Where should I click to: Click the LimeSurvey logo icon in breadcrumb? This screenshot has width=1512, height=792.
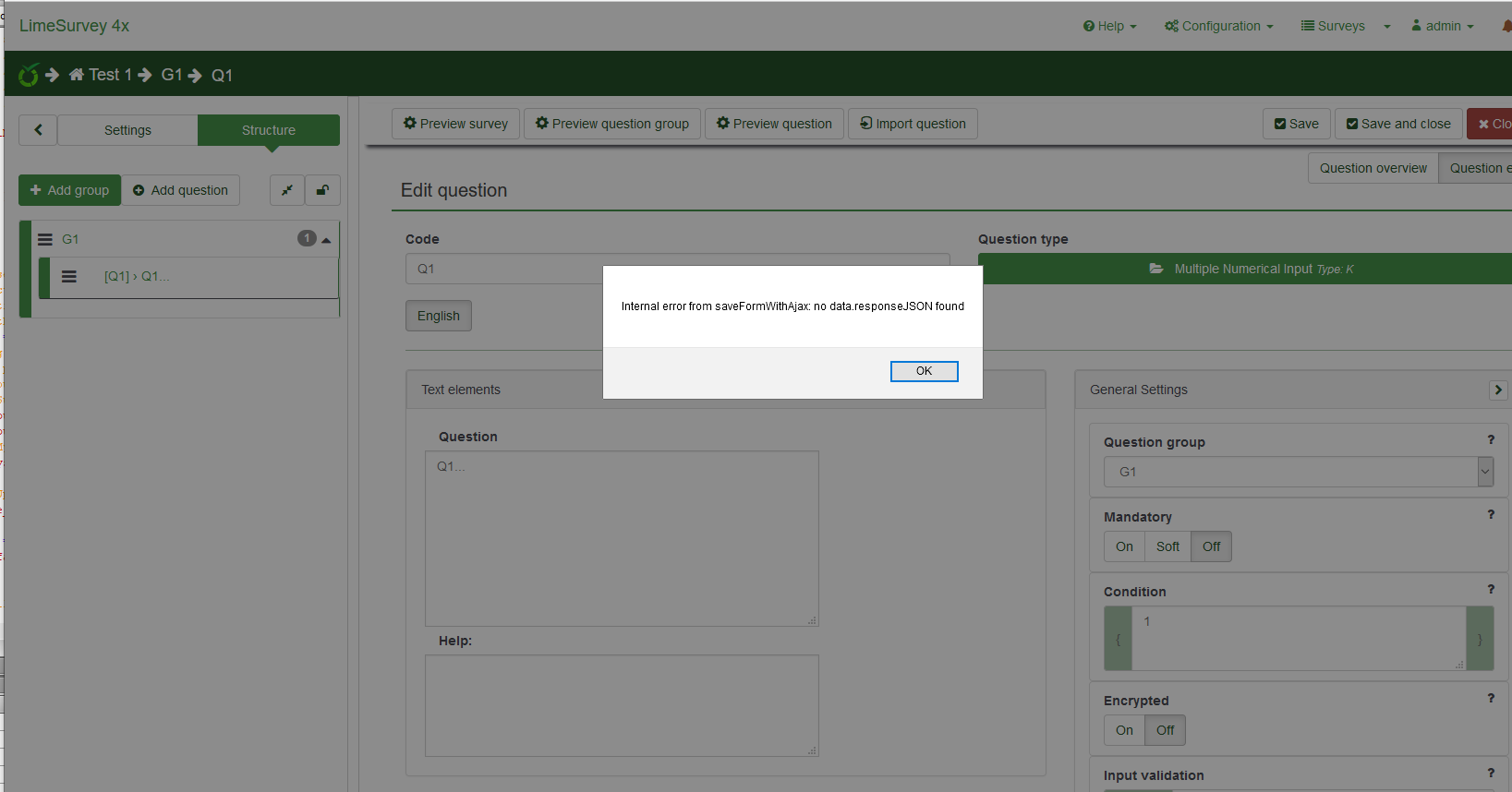(x=29, y=75)
